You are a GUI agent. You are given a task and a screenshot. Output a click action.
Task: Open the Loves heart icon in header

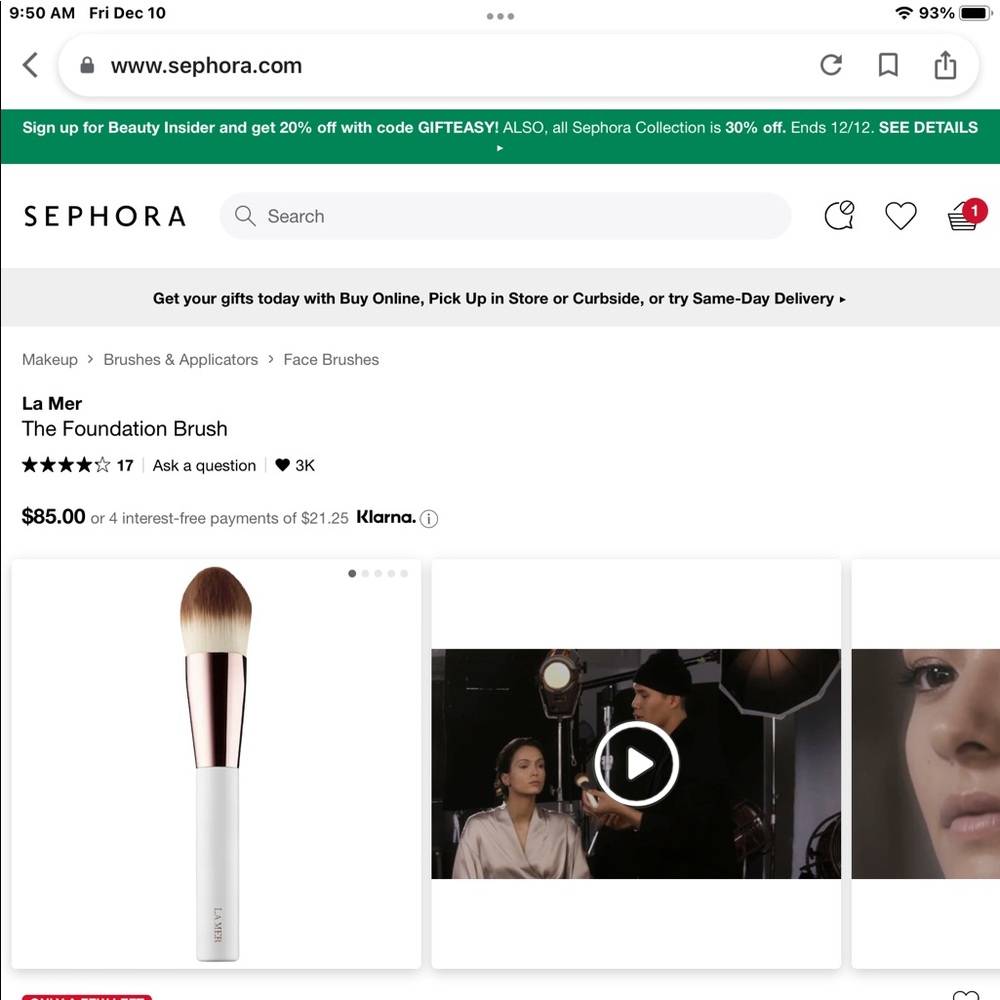(901, 216)
